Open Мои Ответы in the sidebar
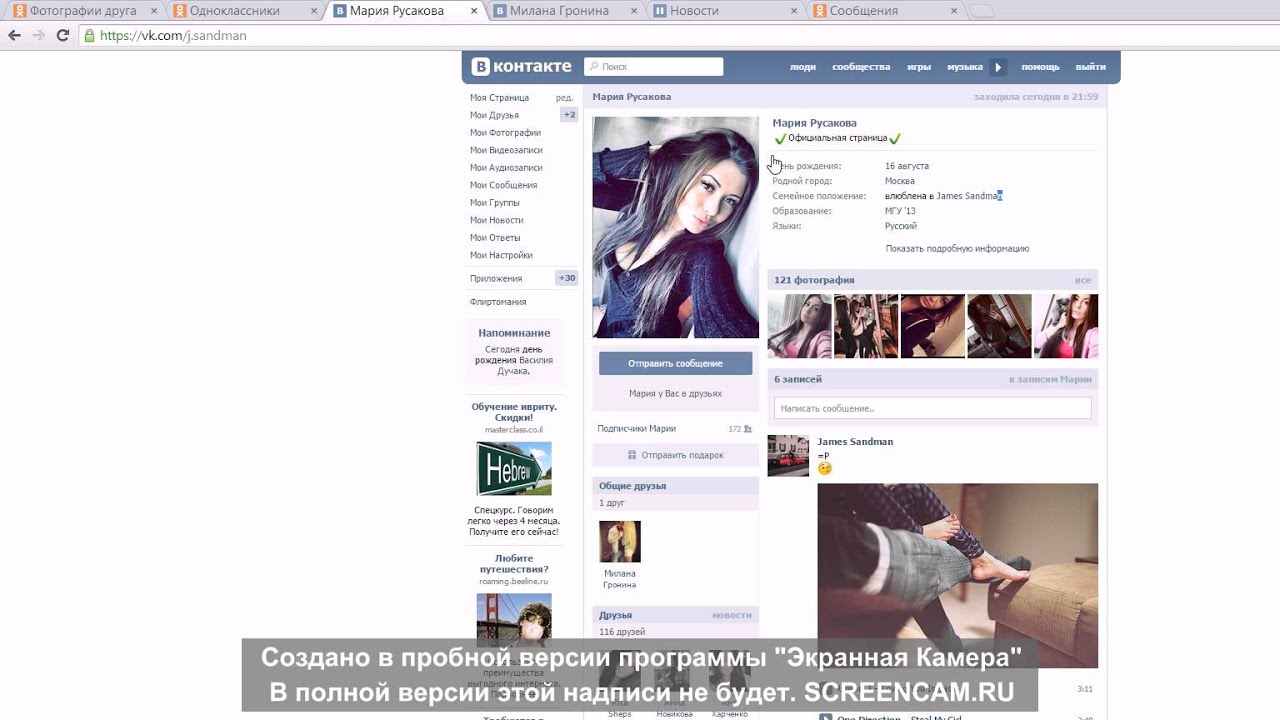This screenshot has height=720, width=1280. [x=495, y=238]
